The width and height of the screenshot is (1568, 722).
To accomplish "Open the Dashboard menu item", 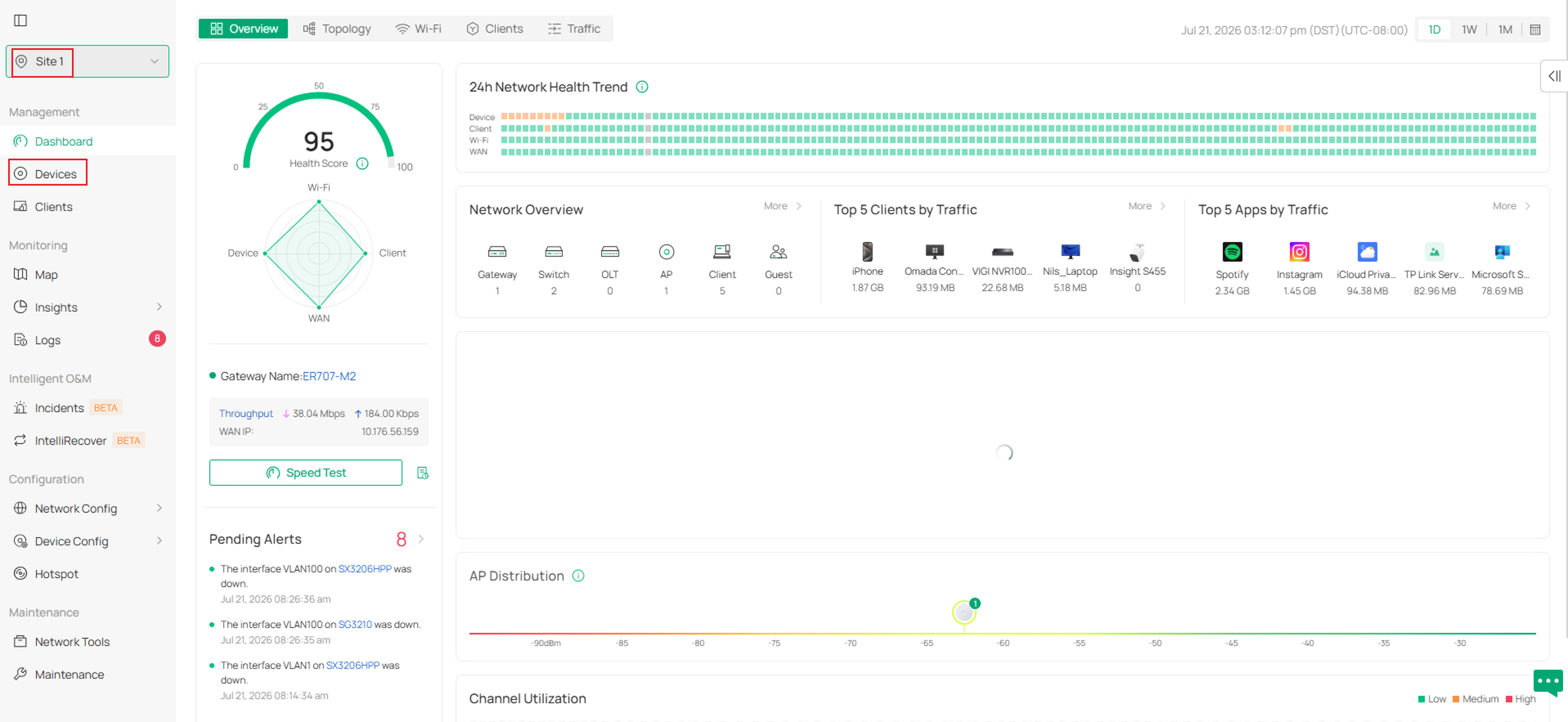I will pos(87,141).
